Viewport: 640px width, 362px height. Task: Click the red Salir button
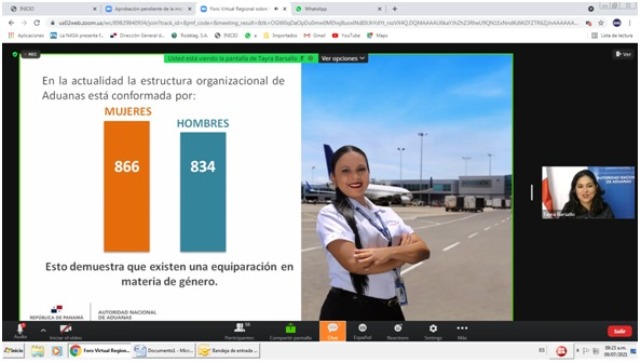pyautogui.click(x=619, y=331)
